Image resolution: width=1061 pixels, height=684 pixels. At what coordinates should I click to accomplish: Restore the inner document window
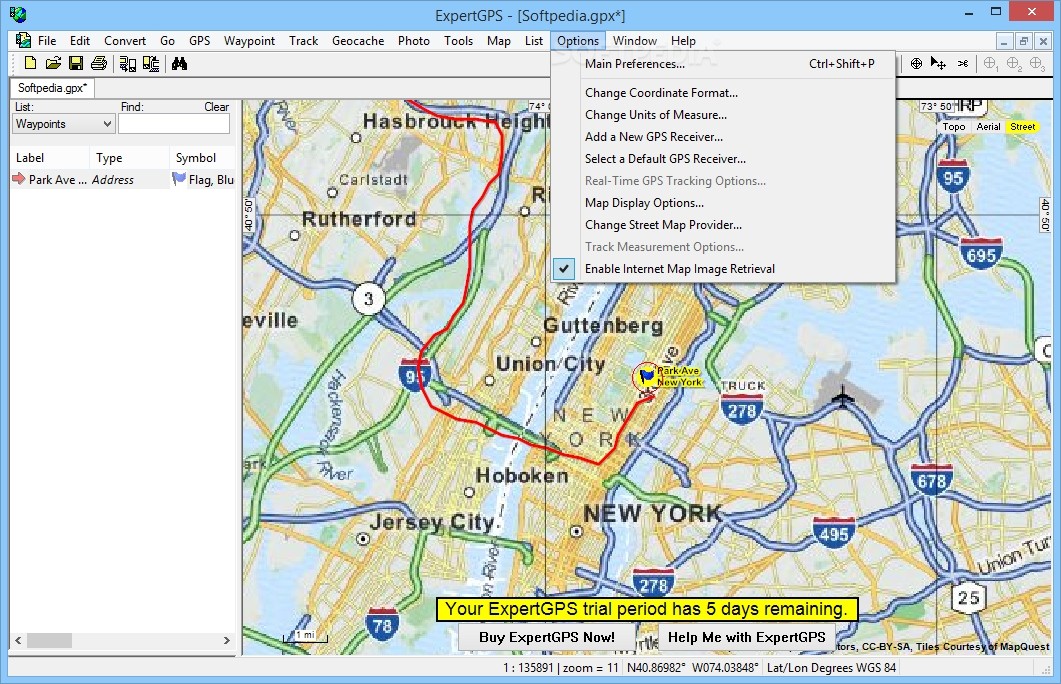tap(1024, 41)
